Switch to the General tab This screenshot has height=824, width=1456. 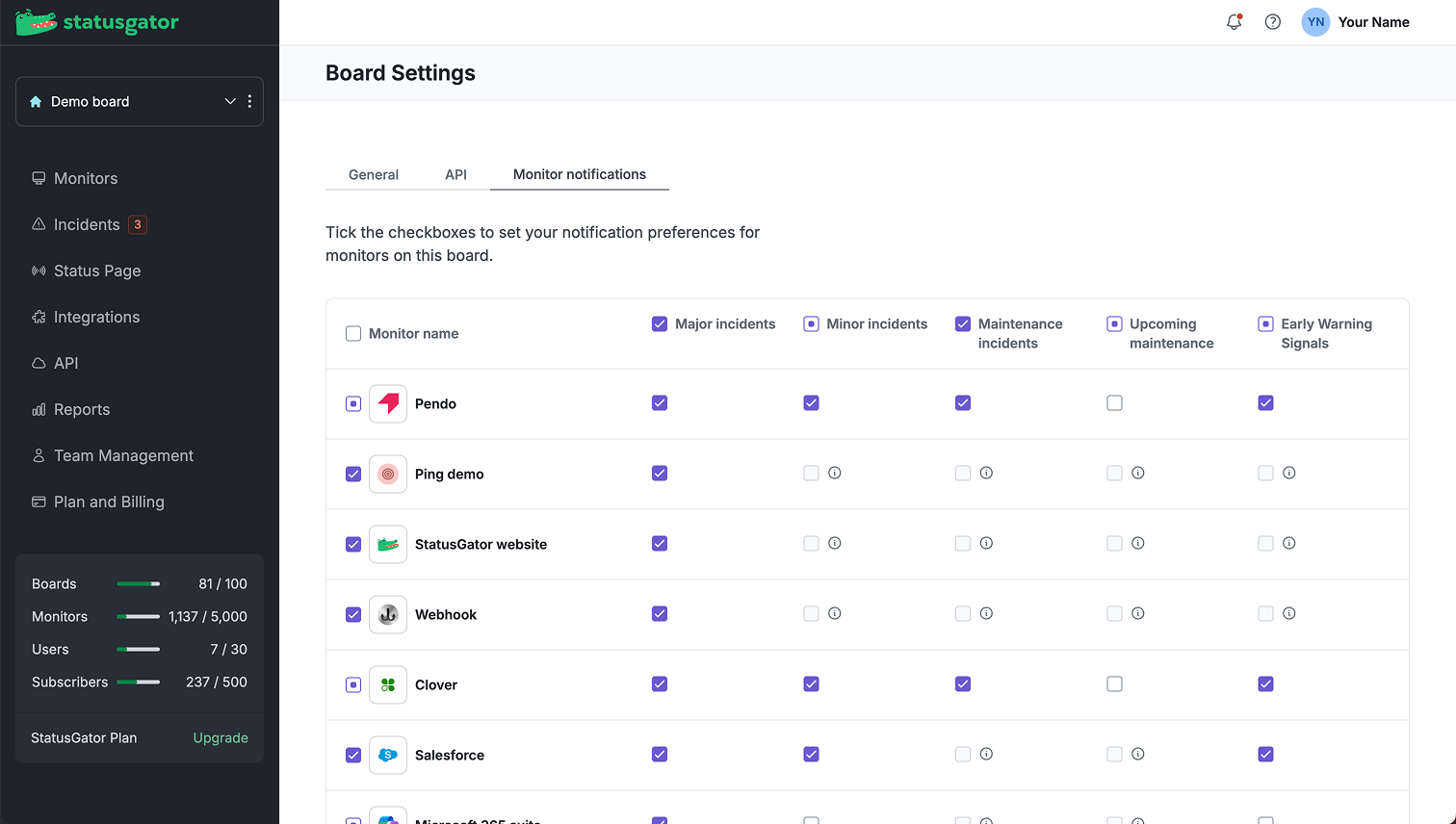point(374,174)
